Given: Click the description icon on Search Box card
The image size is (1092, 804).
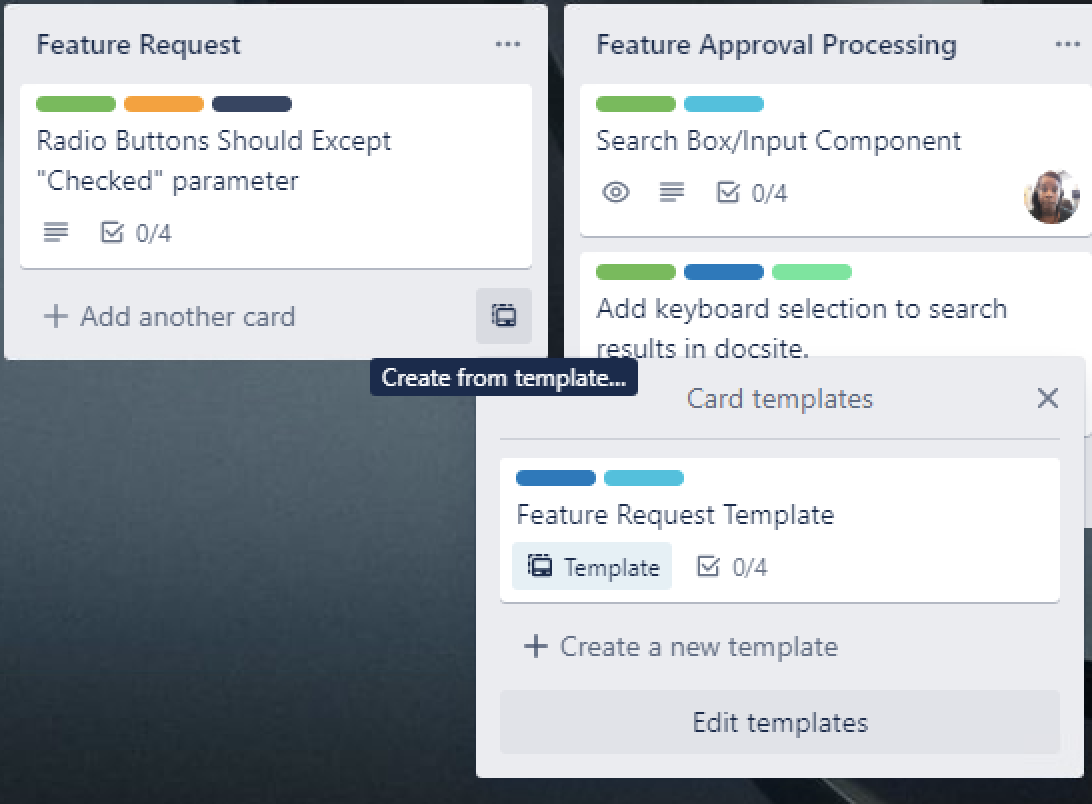Looking at the screenshot, I should pos(672,192).
